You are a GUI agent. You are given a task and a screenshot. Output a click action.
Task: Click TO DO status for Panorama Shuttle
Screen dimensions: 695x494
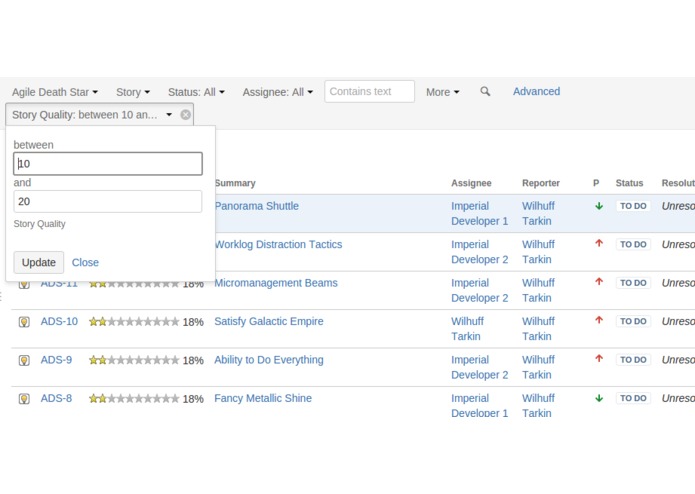point(633,206)
